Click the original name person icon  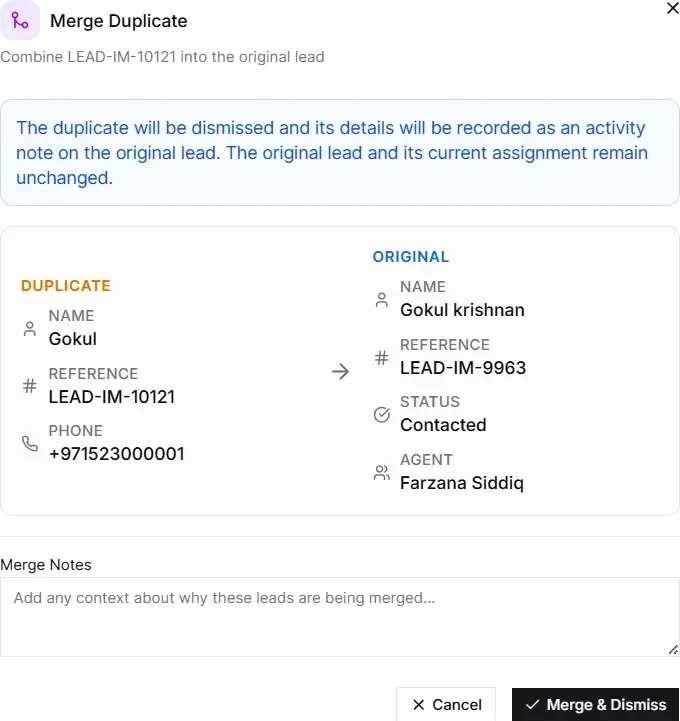(x=382, y=300)
